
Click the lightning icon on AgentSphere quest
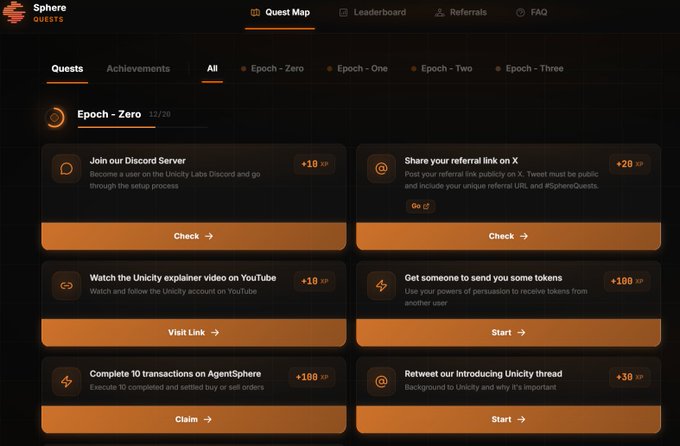(66, 382)
